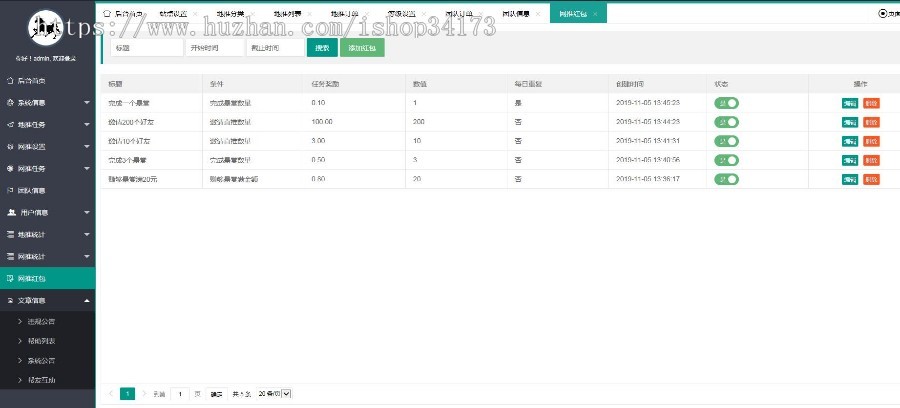The width and height of the screenshot is (900, 408).
Task: Click the admin avatar logo
Action: click(x=46, y=28)
